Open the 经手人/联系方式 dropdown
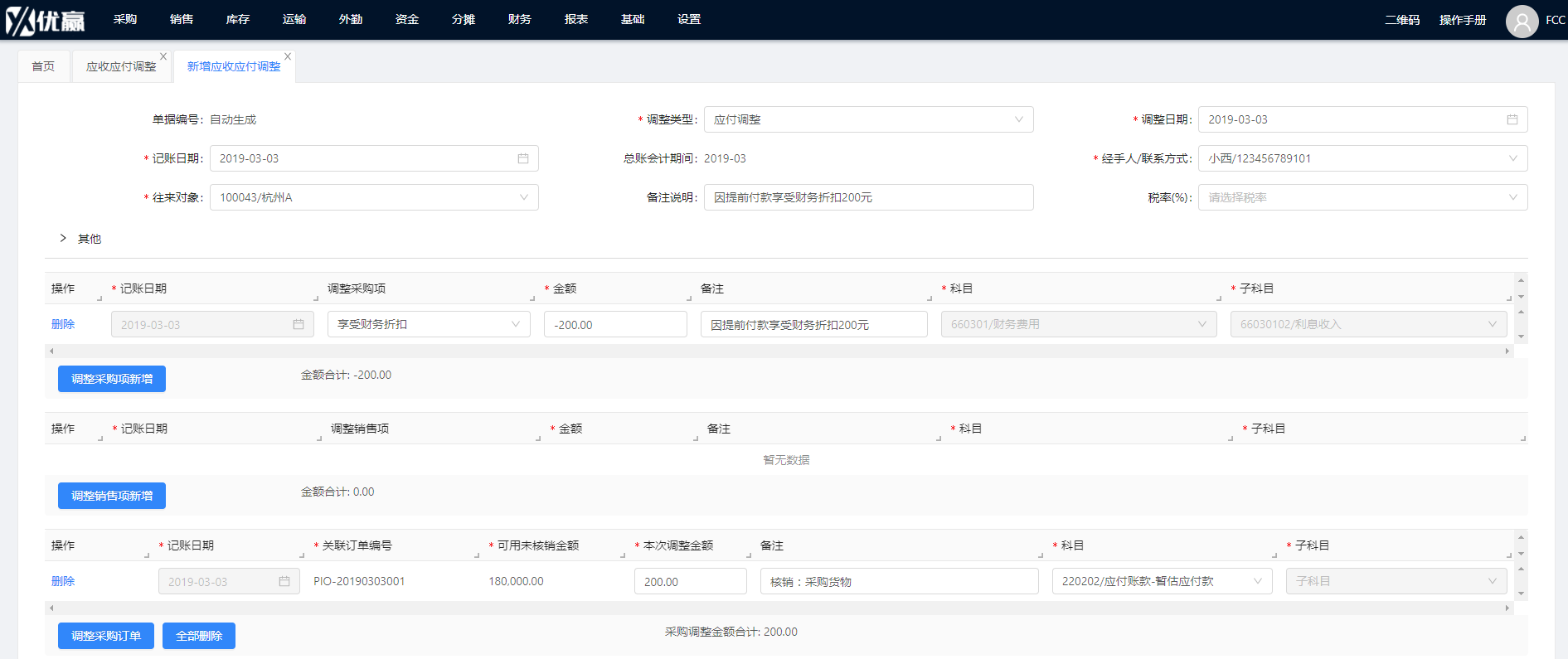Image resolution: width=1568 pixels, height=659 pixels. tap(1362, 158)
